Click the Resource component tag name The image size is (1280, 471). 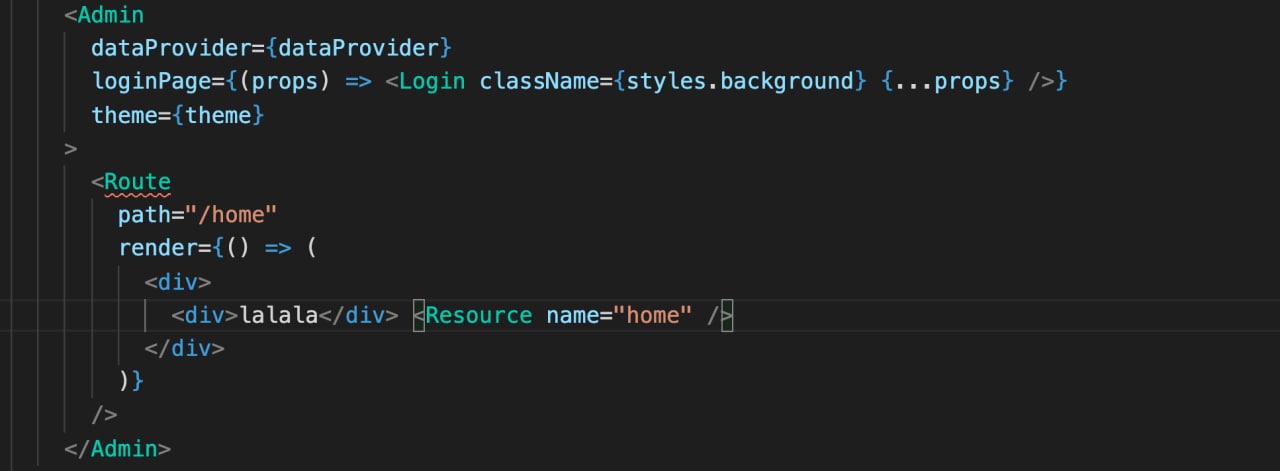click(x=479, y=315)
